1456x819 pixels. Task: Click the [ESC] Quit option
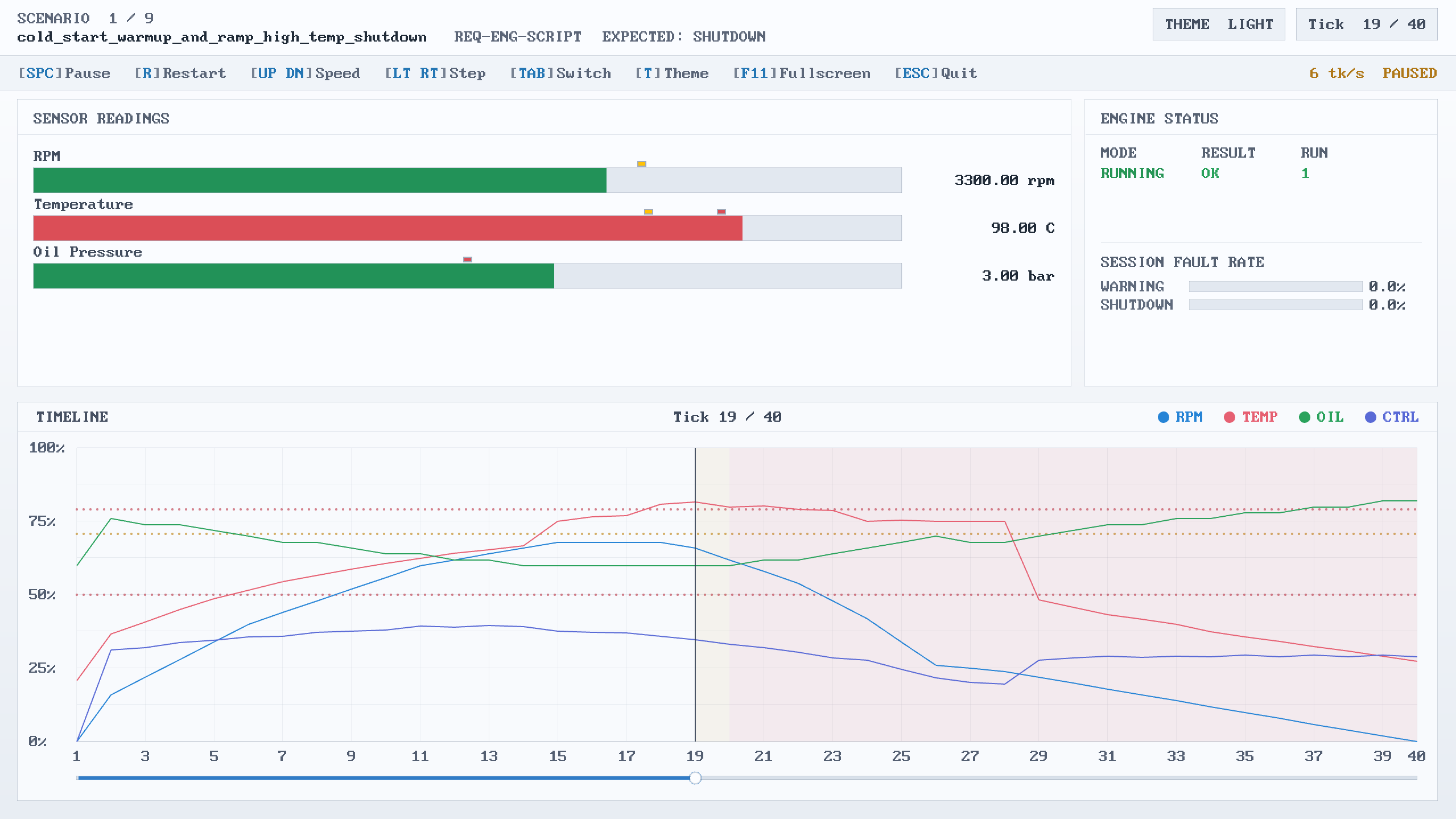(x=935, y=73)
